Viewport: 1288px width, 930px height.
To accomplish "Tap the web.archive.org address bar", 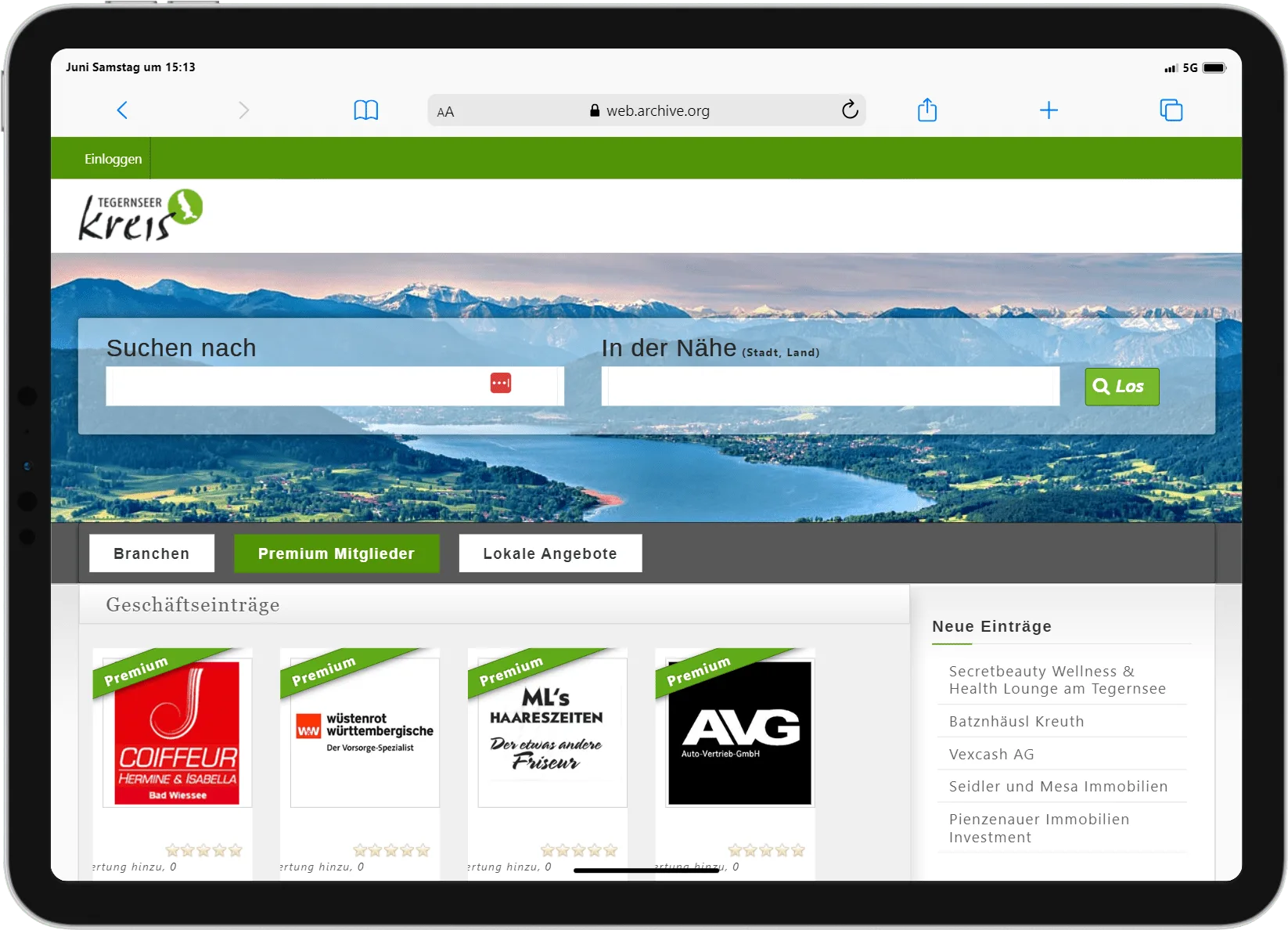I will tap(647, 110).
